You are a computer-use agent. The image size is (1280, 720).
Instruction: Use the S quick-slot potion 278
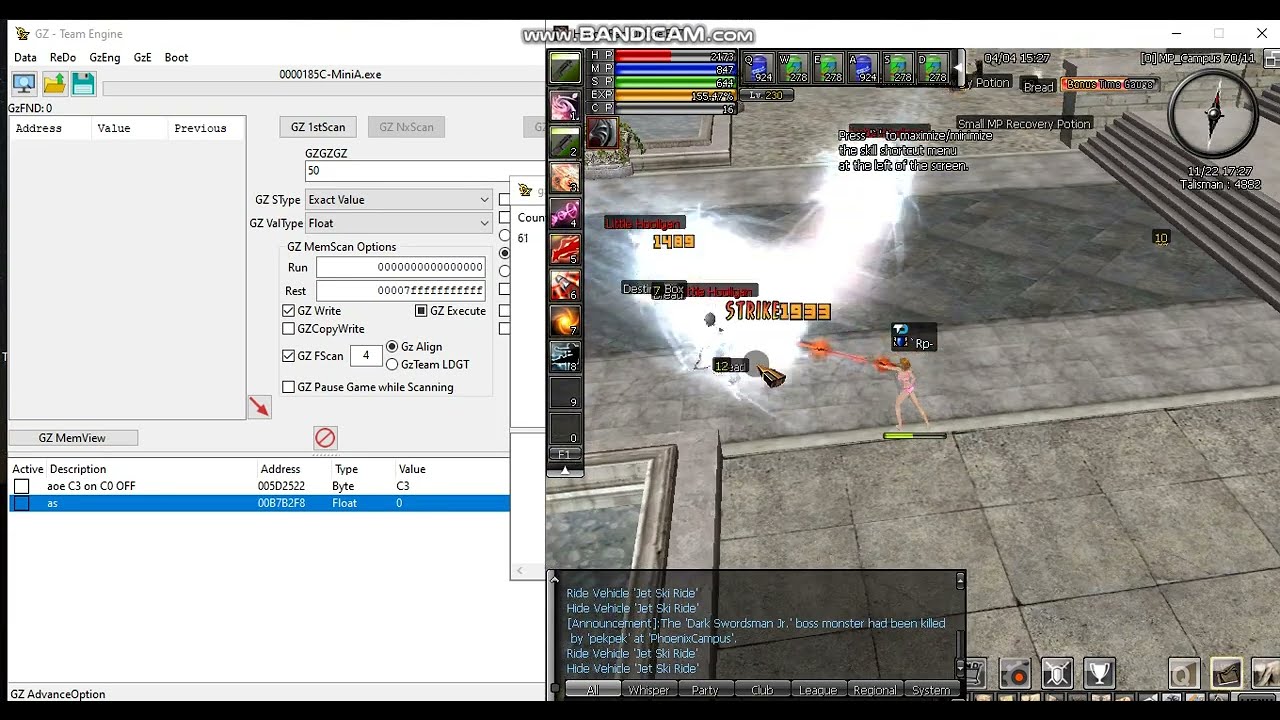click(898, 68)
